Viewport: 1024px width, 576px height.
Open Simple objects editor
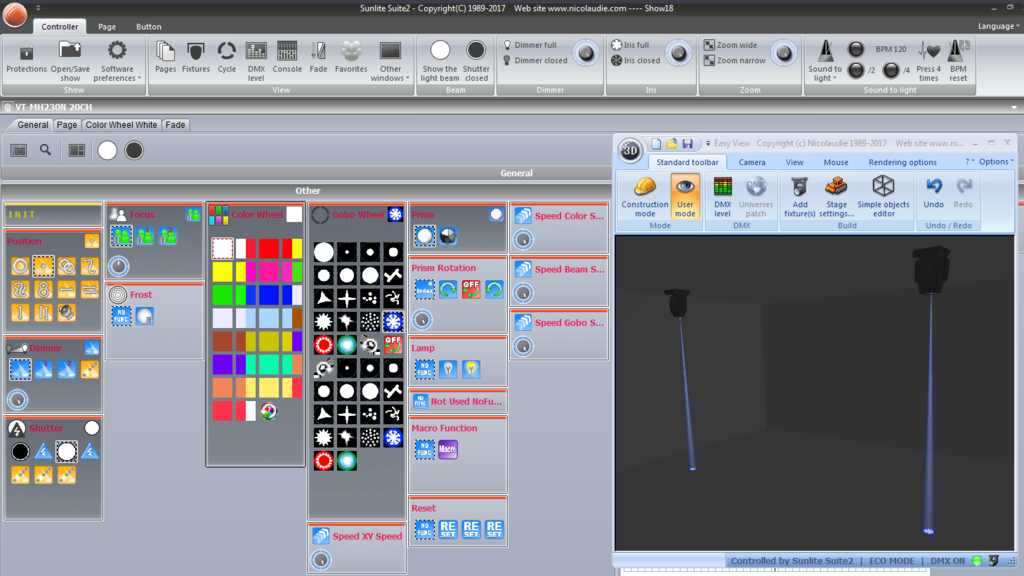883,197
